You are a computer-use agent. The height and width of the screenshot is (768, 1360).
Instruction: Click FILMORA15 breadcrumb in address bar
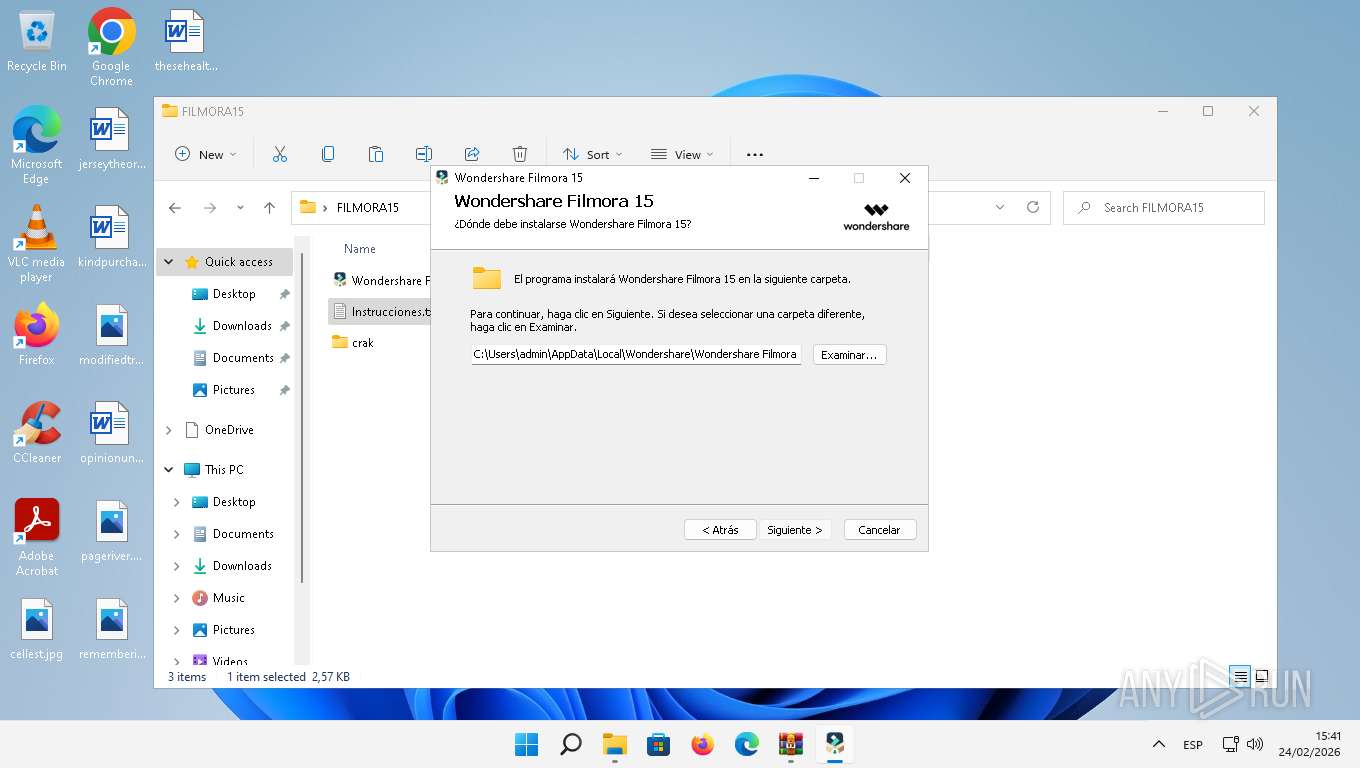point(368,208)
